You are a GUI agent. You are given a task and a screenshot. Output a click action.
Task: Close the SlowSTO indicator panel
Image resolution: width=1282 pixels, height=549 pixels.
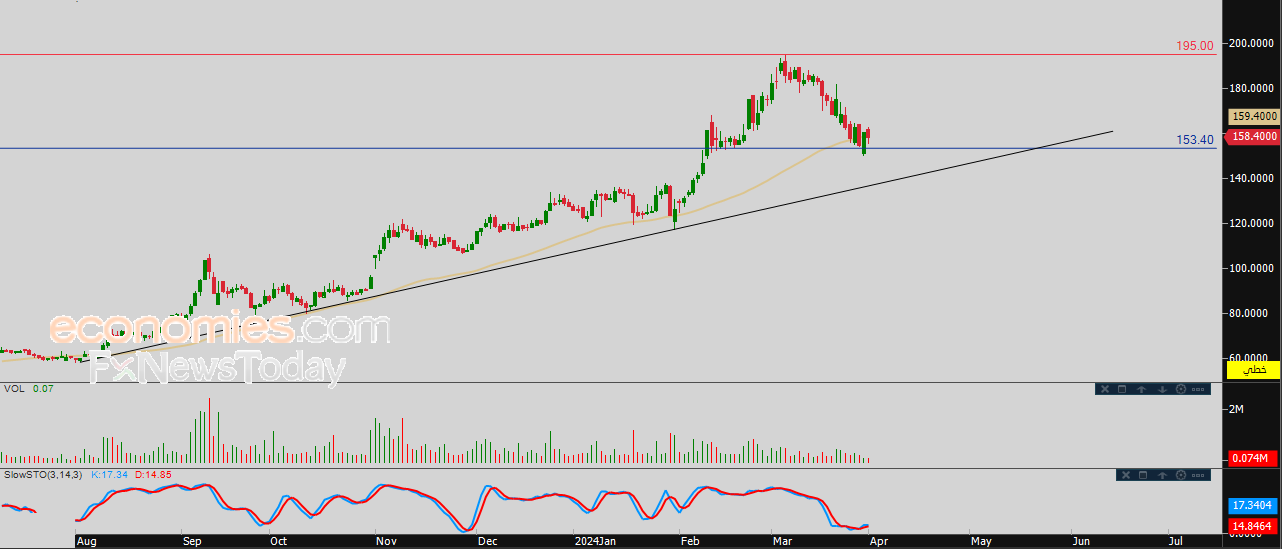pos(1126,475)
